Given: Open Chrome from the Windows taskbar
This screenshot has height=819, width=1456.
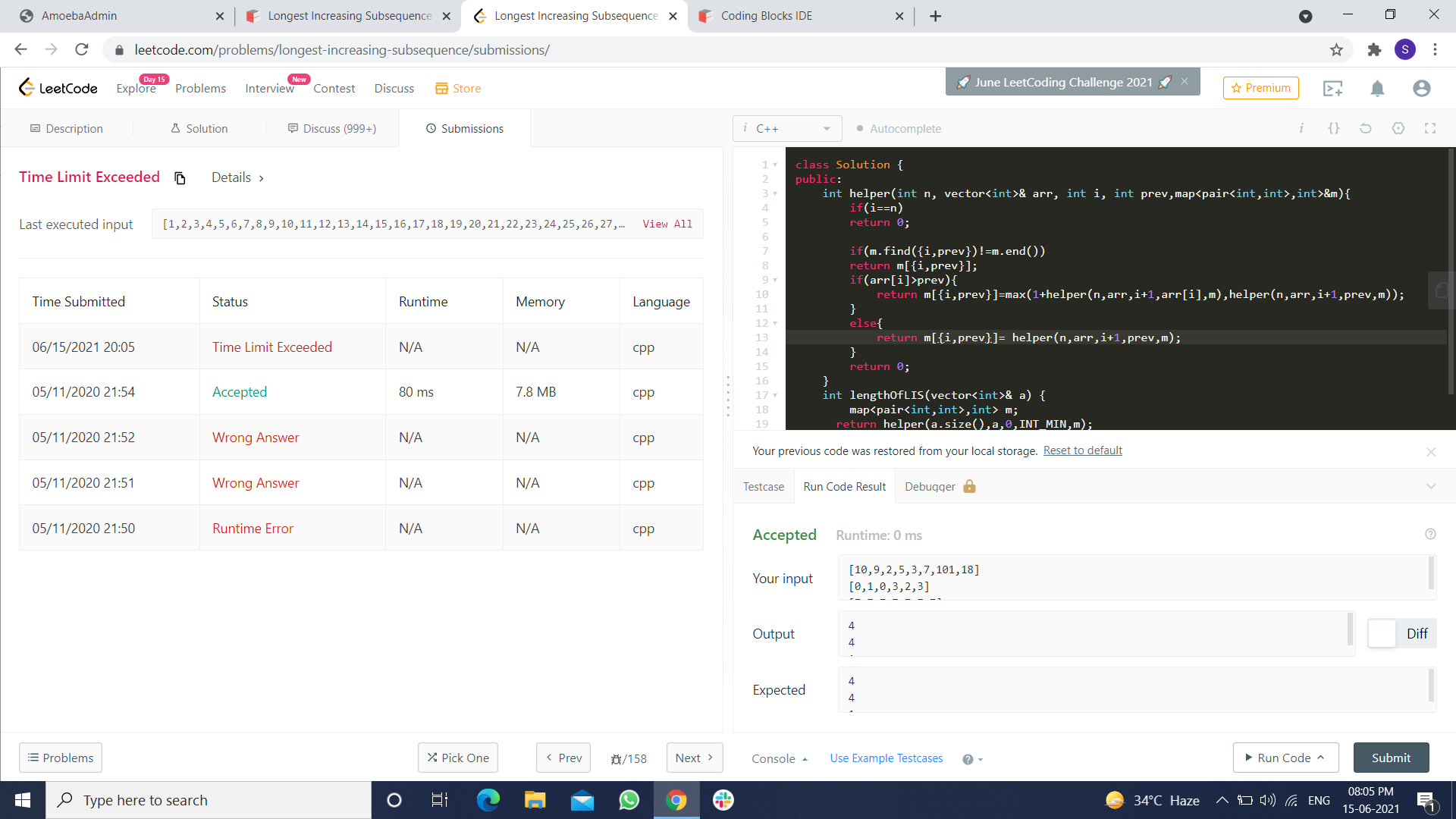Looking at the screenshot, I should 676,800.
